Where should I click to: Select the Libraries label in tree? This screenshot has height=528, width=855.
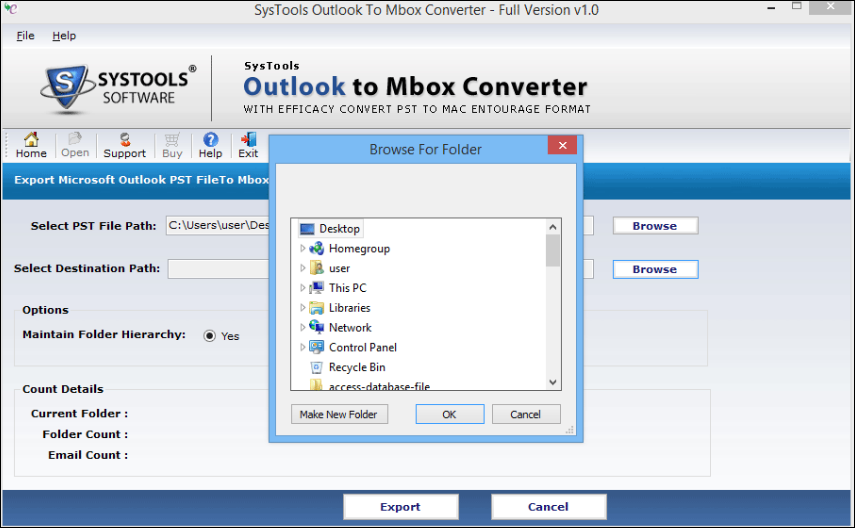pos(350,308)
